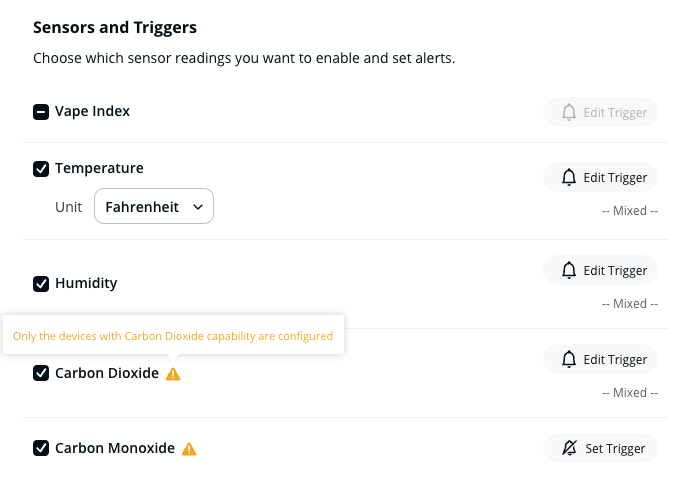Click the disabled bell icon for Vape Index
Viewport: 688px width, 478px height.
point(569,112)
